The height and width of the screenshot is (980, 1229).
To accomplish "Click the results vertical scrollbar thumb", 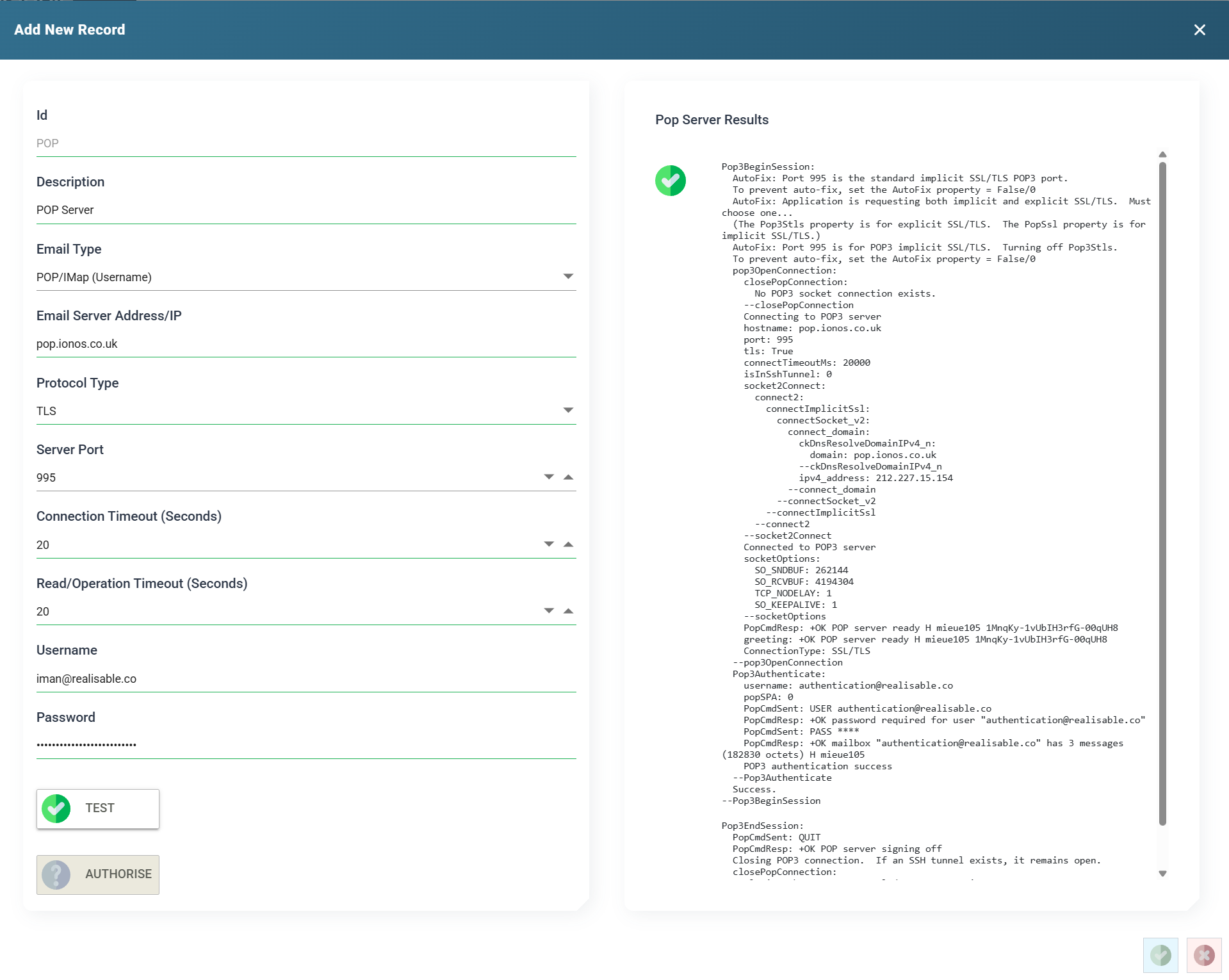I will 1162,493.
